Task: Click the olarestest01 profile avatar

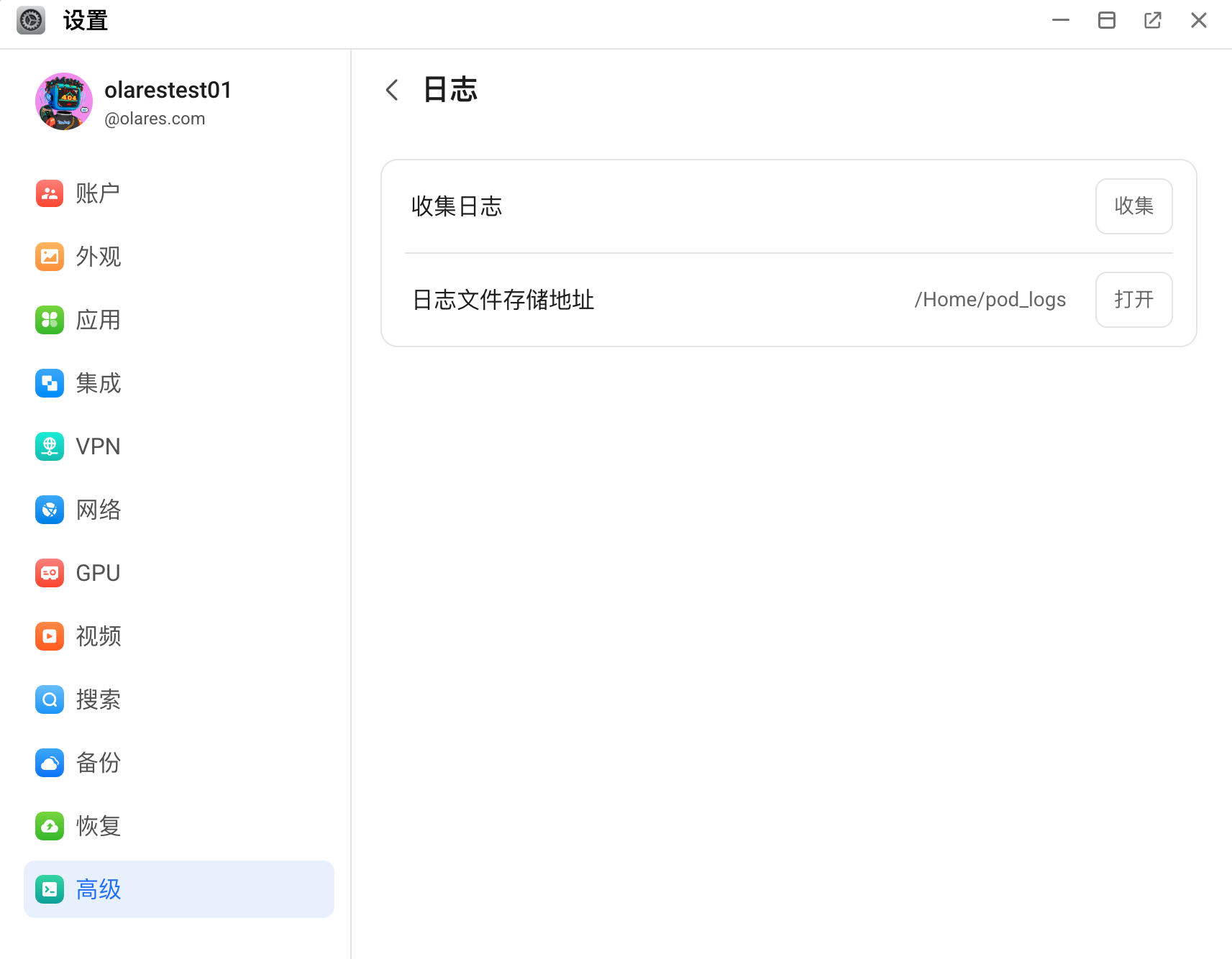Action: click(63, 101)
